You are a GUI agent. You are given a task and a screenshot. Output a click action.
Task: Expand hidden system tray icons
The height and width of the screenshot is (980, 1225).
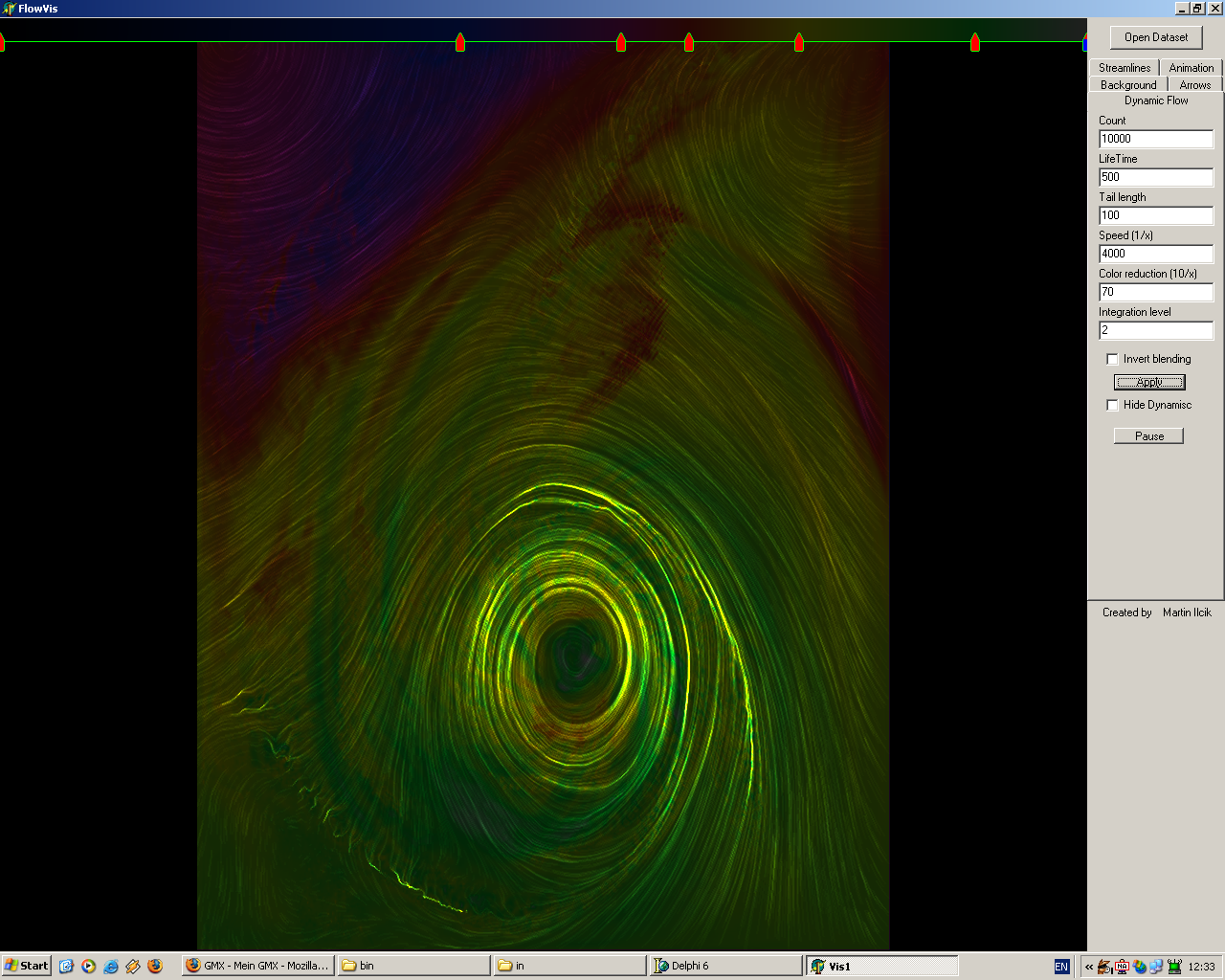(1089, 967)
